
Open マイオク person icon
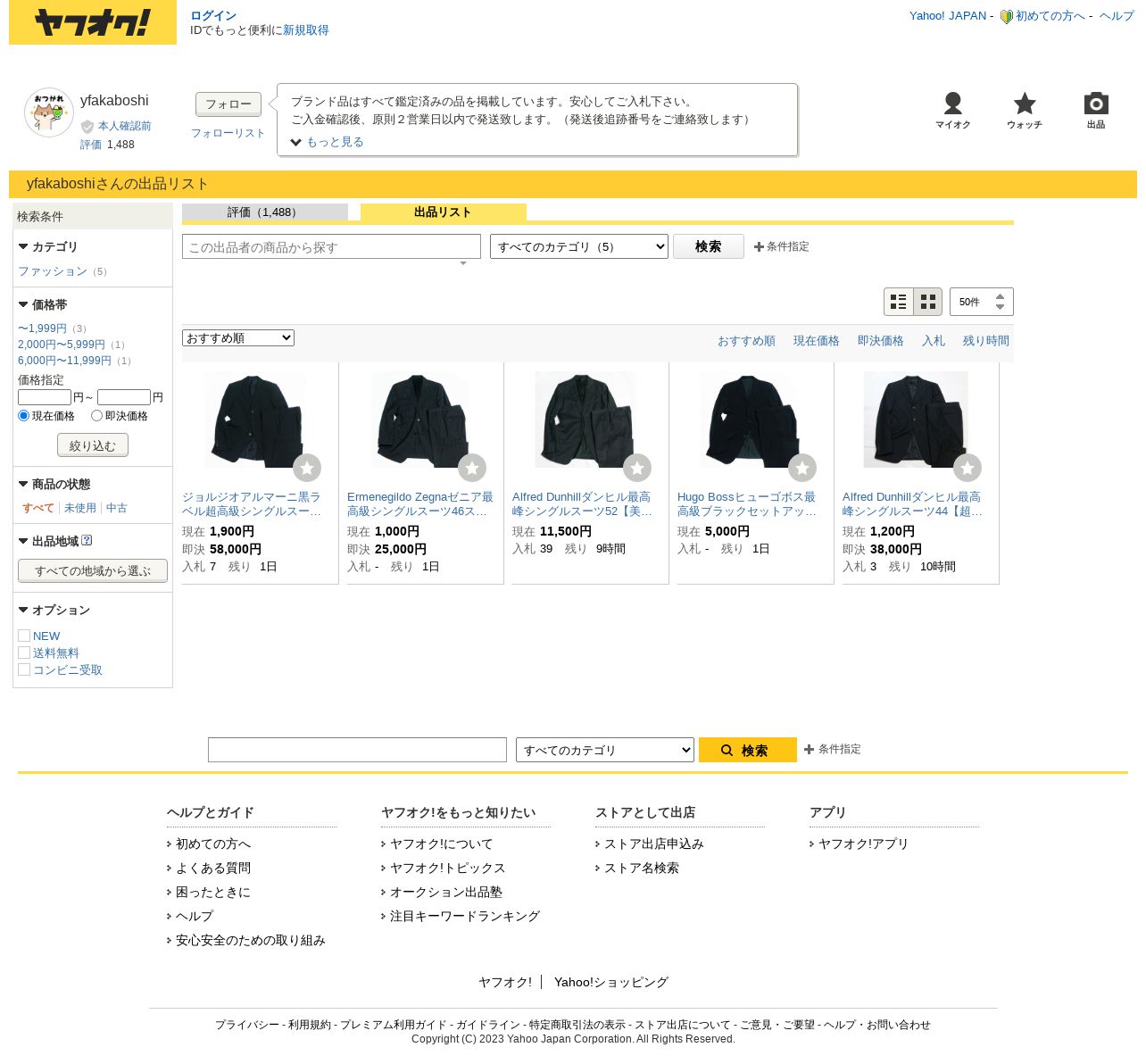point(953,104)
